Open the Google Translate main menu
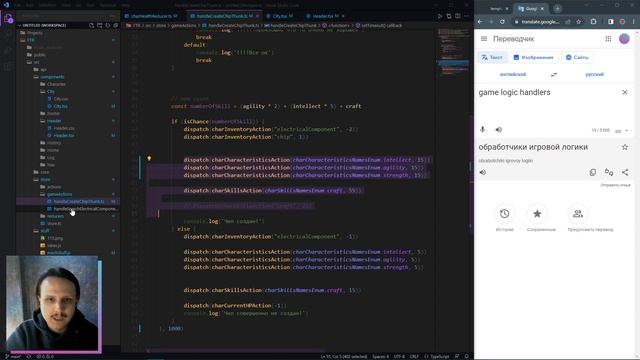Screen dimensions: 640x360 pos(484,39)
